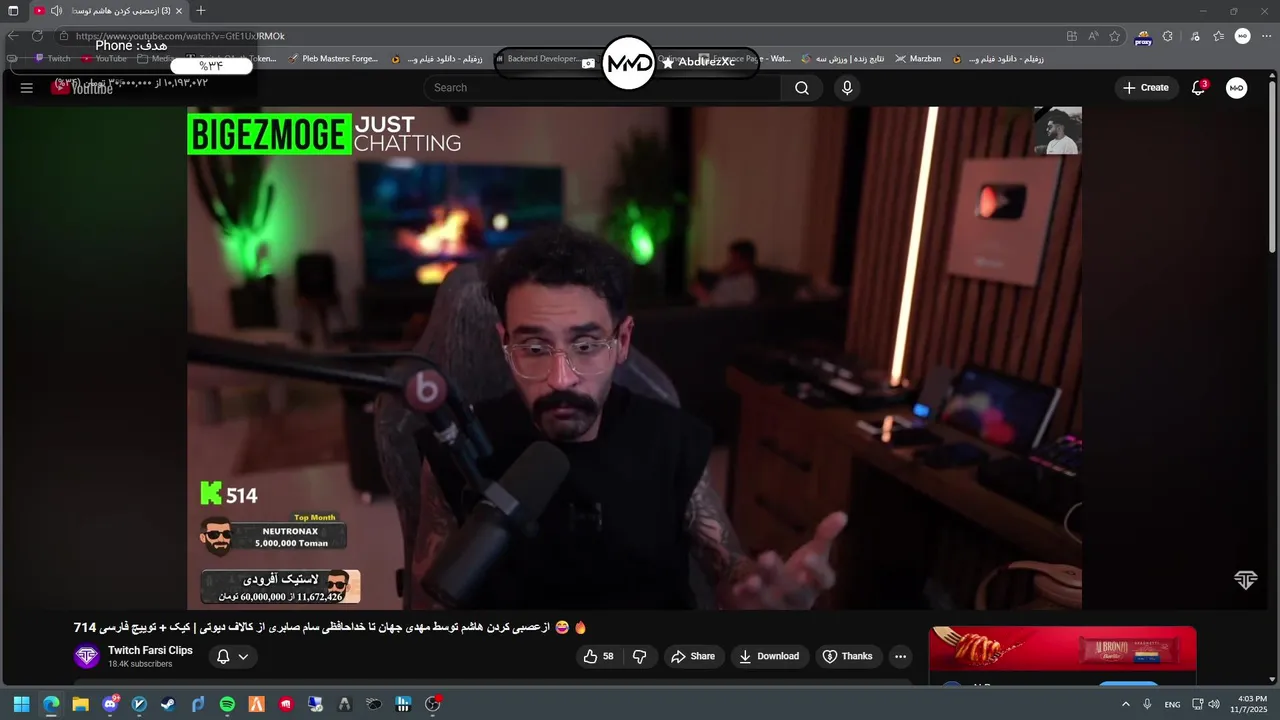Screen dimensions: 1280x720
Task: Open the YouTube guide hamburger menu
Action: click(26, 88)
